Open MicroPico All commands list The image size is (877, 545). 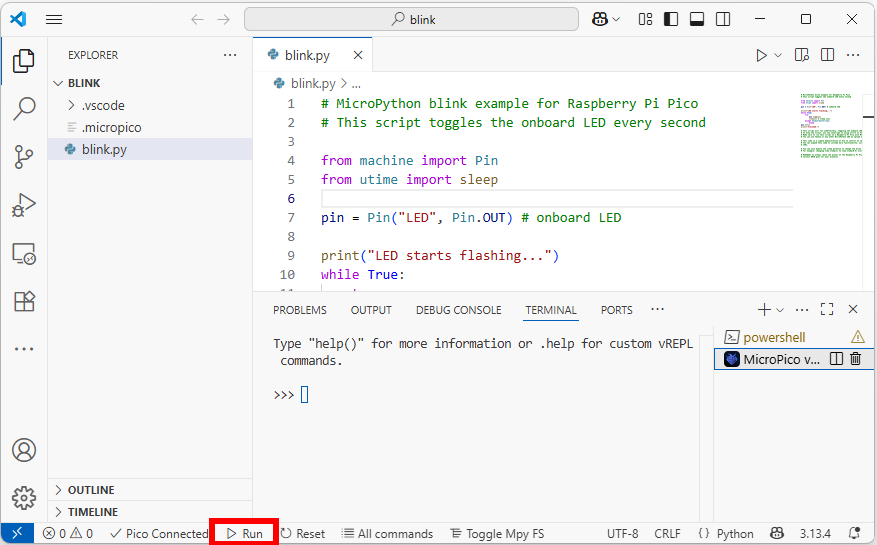tap(388, 534)
